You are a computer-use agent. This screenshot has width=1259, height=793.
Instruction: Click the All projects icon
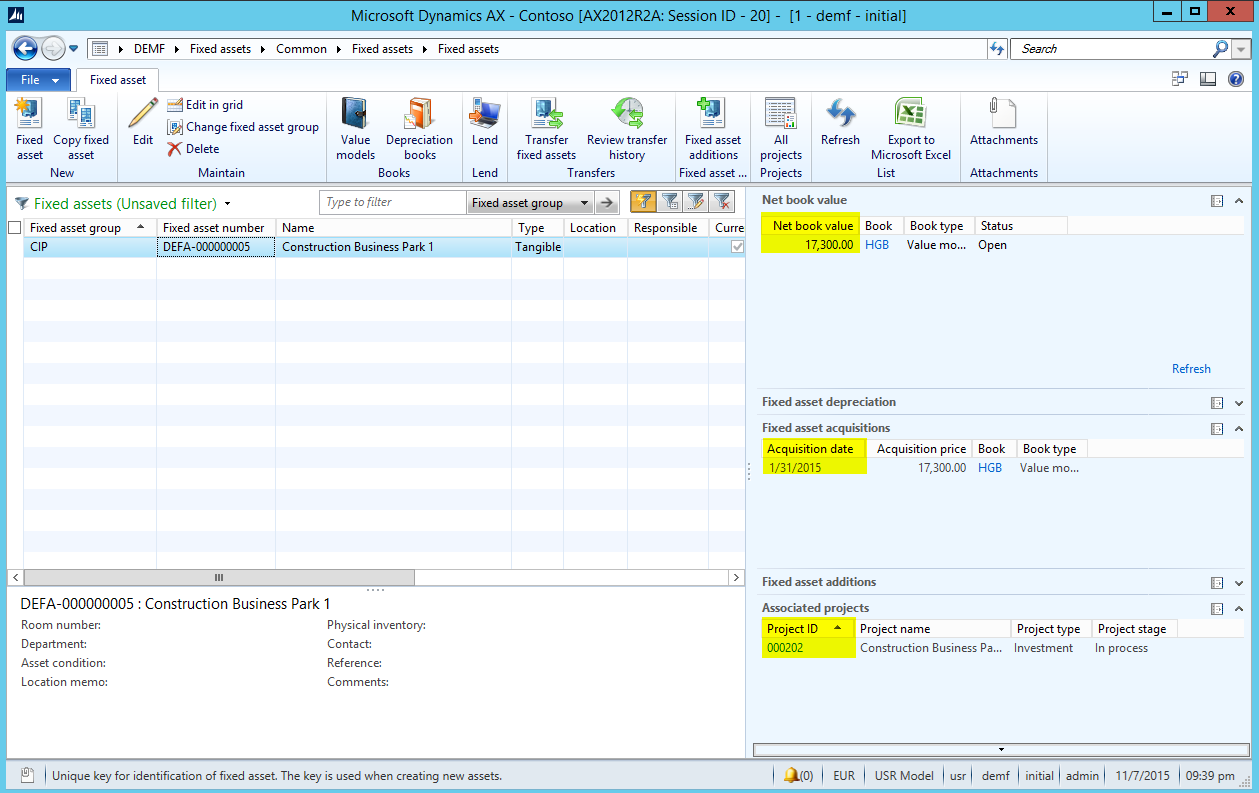click(780, 115)
